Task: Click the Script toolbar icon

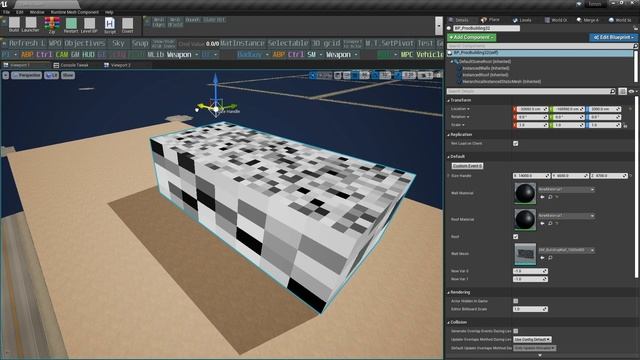Action: tap(110, 24)
